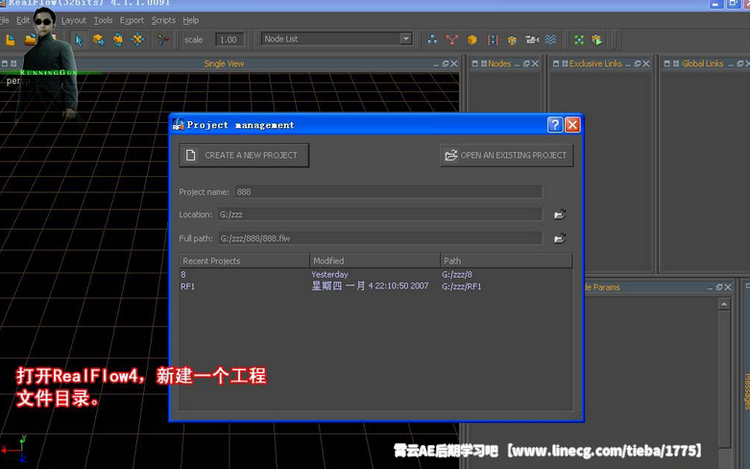Close the Single View panel
This screenshot has width=750, height=469.
coord(454,64)
